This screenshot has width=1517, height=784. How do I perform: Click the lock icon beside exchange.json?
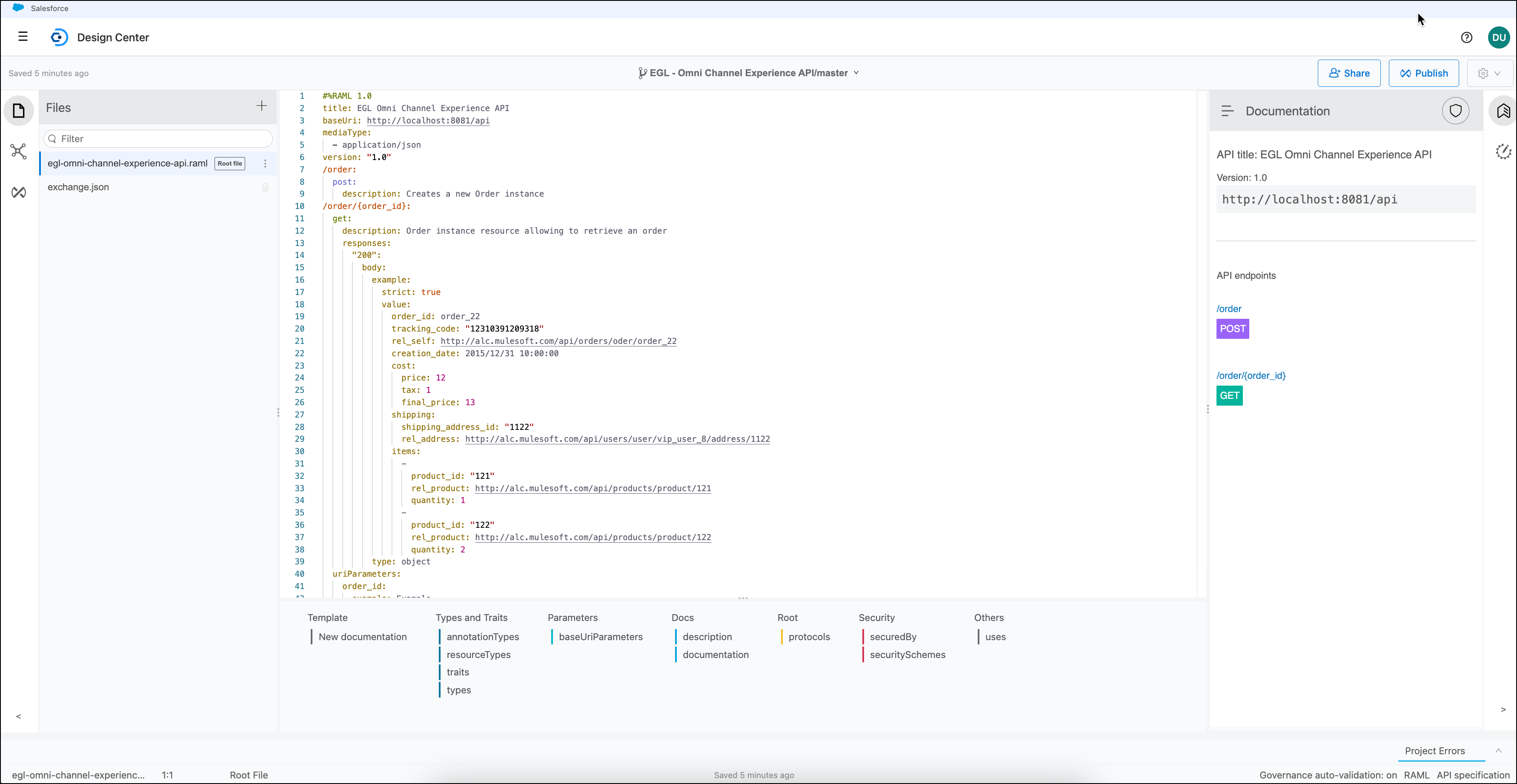[265, 187]
